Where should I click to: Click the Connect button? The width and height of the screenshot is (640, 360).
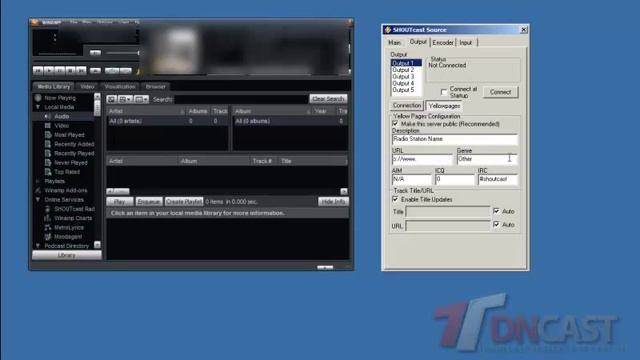click(x=500, y=92)
